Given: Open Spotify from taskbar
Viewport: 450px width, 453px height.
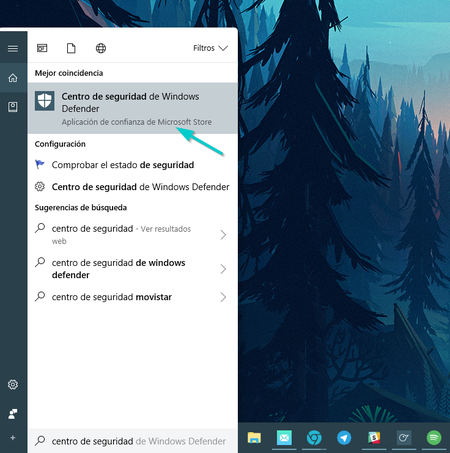Looking at the screenshot, I should click(434, 438).
